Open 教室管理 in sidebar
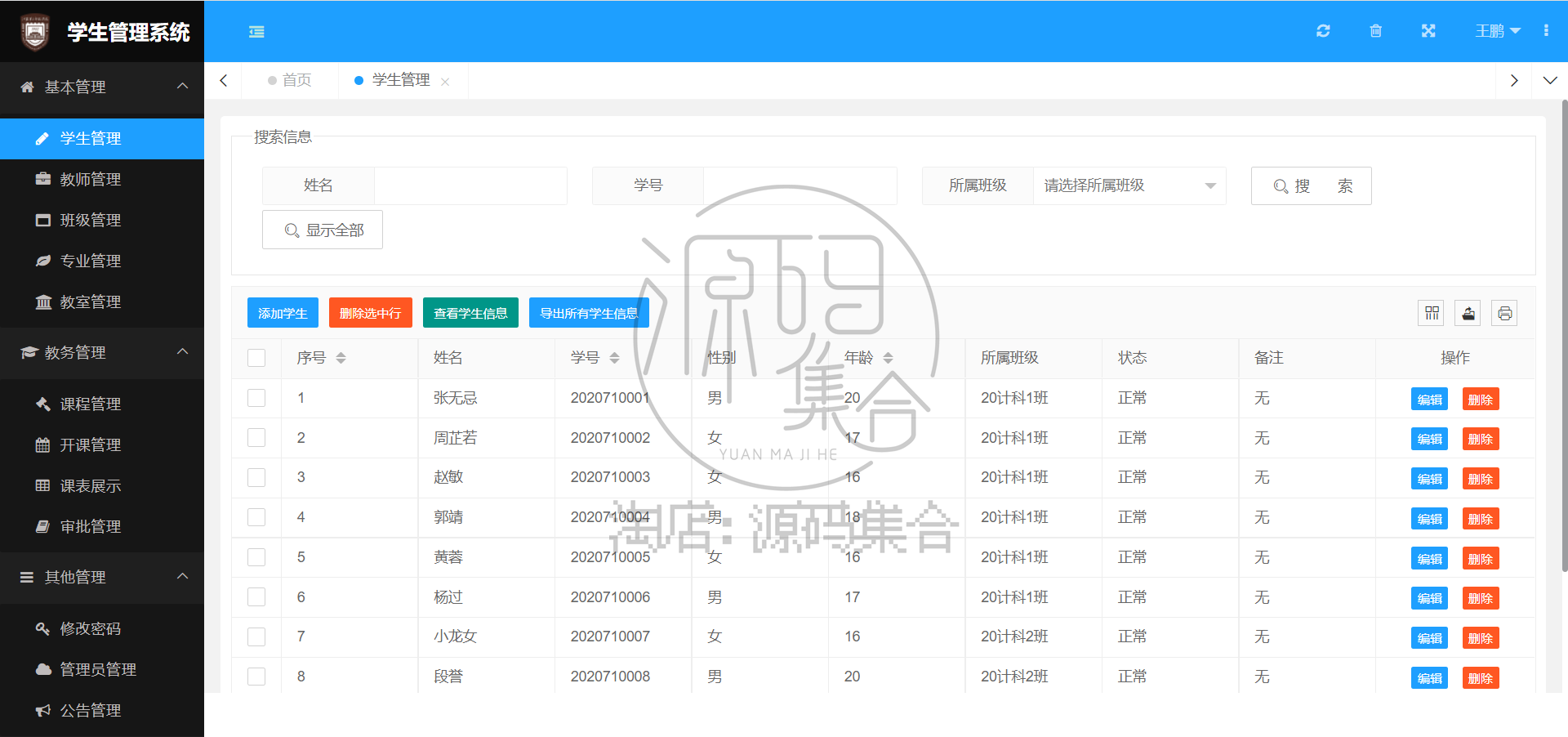 [102, 302]
